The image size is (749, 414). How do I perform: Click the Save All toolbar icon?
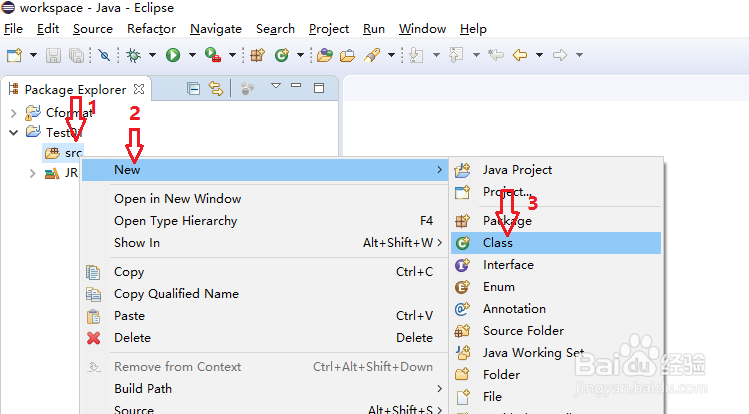tap(76, 55)
